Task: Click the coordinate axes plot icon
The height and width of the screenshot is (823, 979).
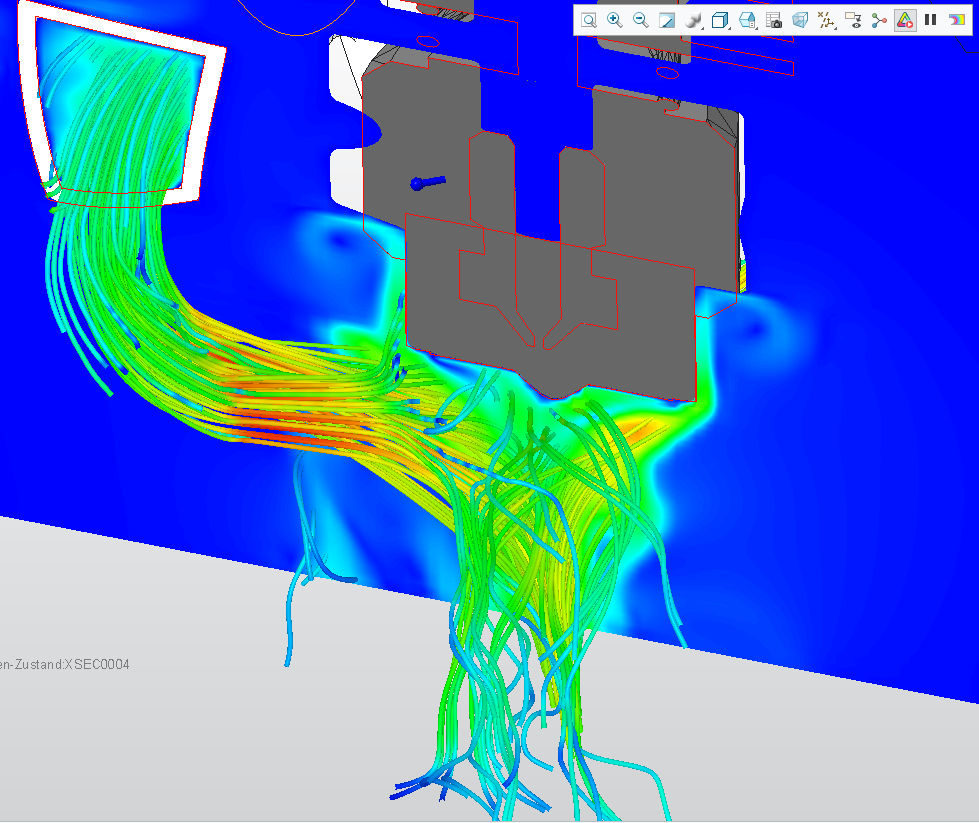Action: [826, 19]
